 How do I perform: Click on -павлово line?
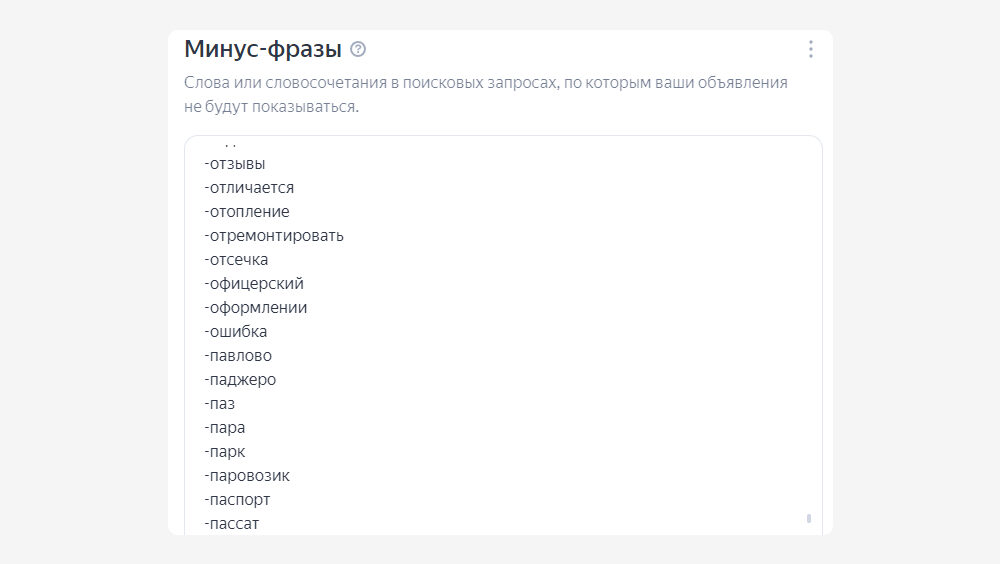pyautogui.click(x=238, y=356)
